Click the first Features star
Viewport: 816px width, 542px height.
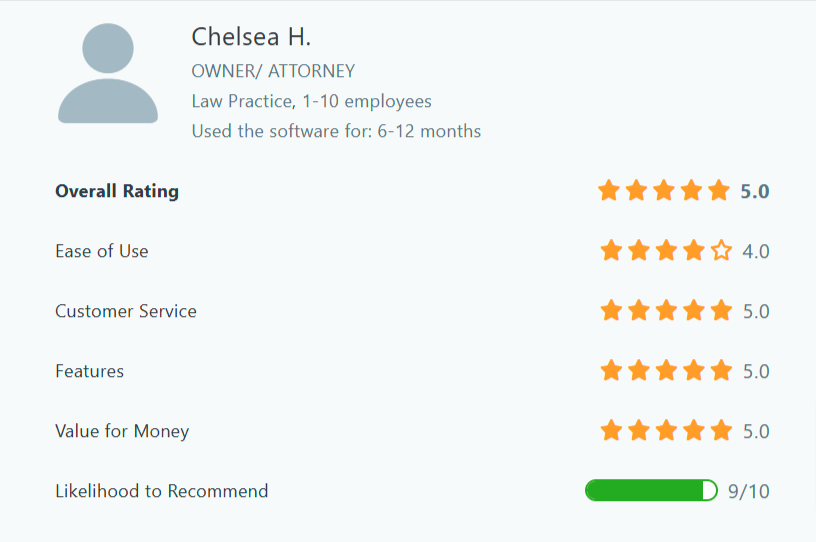pos(611,371)
